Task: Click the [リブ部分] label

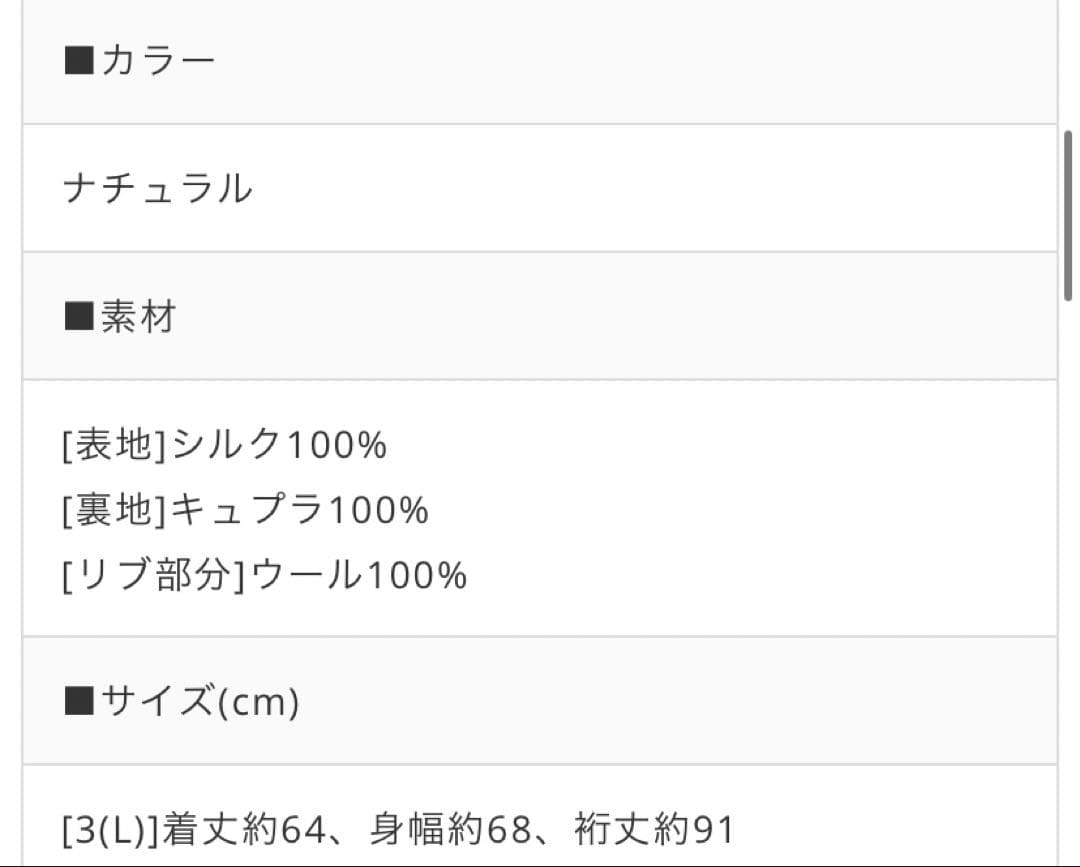Action: 153,575
